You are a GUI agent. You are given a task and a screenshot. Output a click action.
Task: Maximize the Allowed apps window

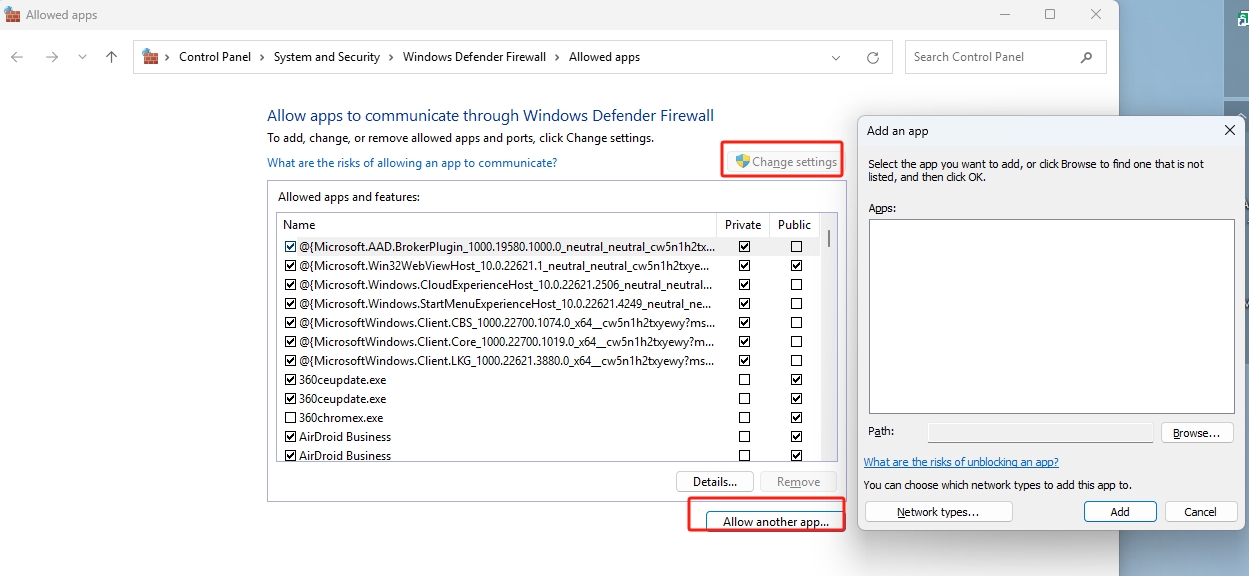pos(1050,14)
